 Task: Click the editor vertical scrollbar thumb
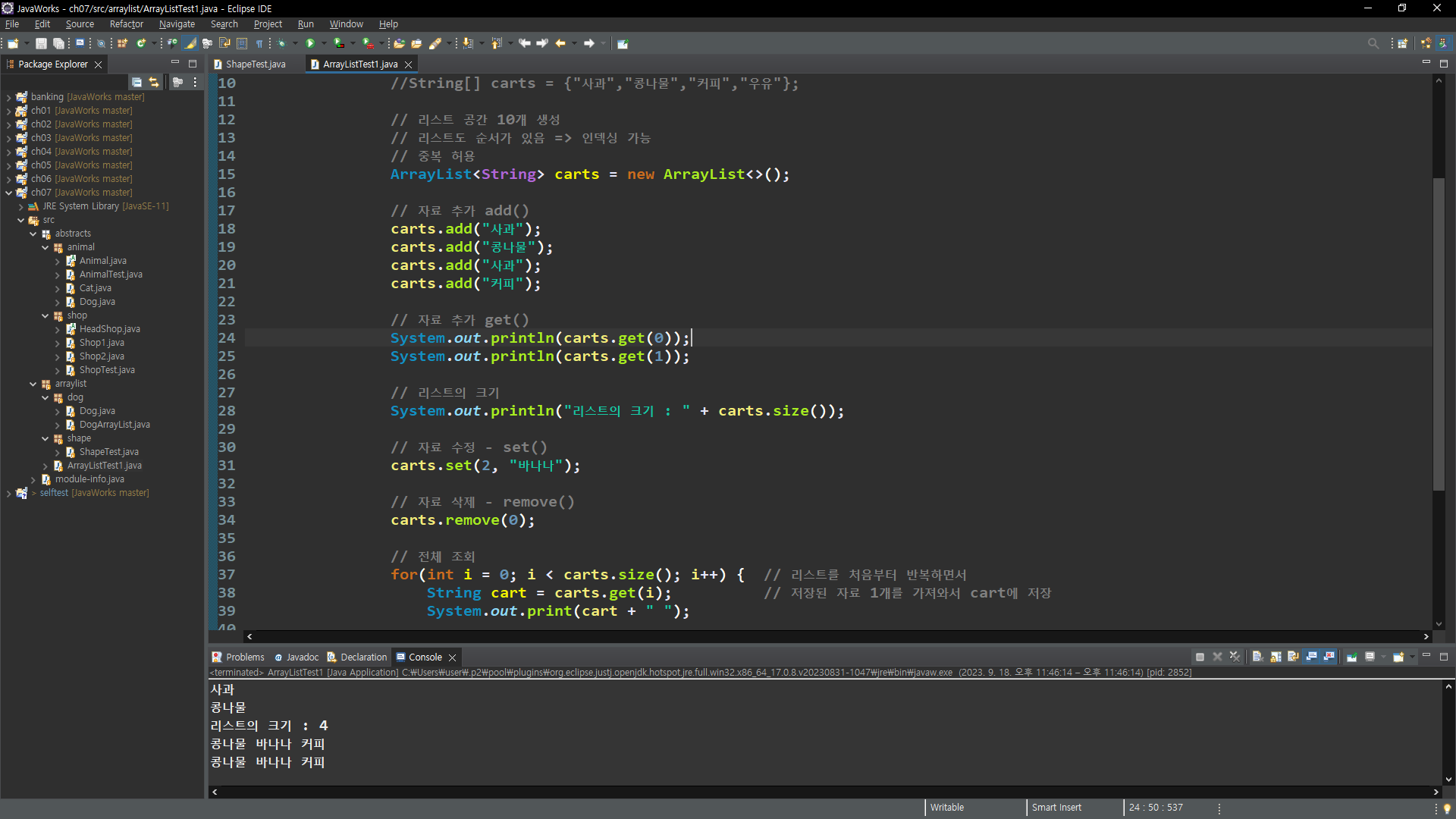click(x=1439, y=334)
